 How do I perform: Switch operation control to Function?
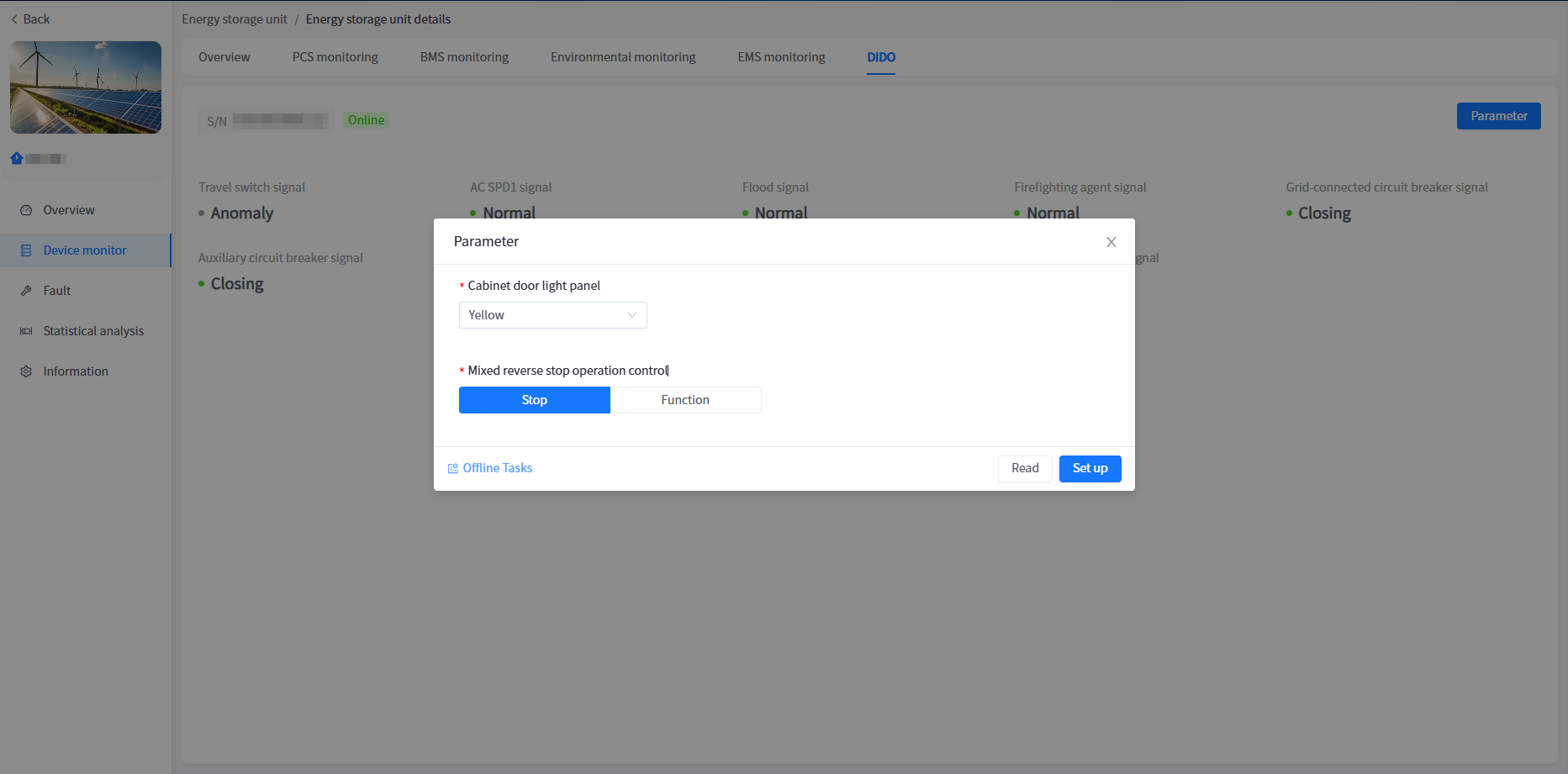point(685,400)
